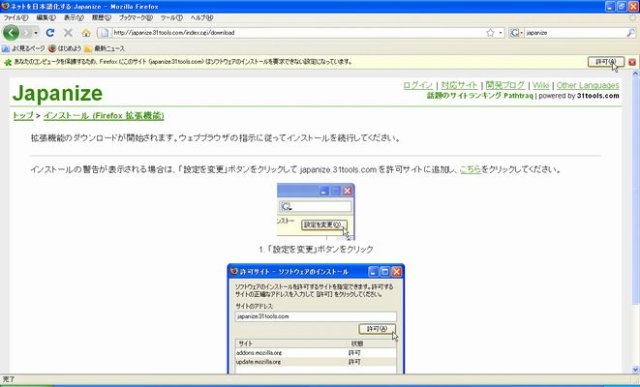Restore down the Firefox window
Viewport: 640px width, 387px height.
621,7
